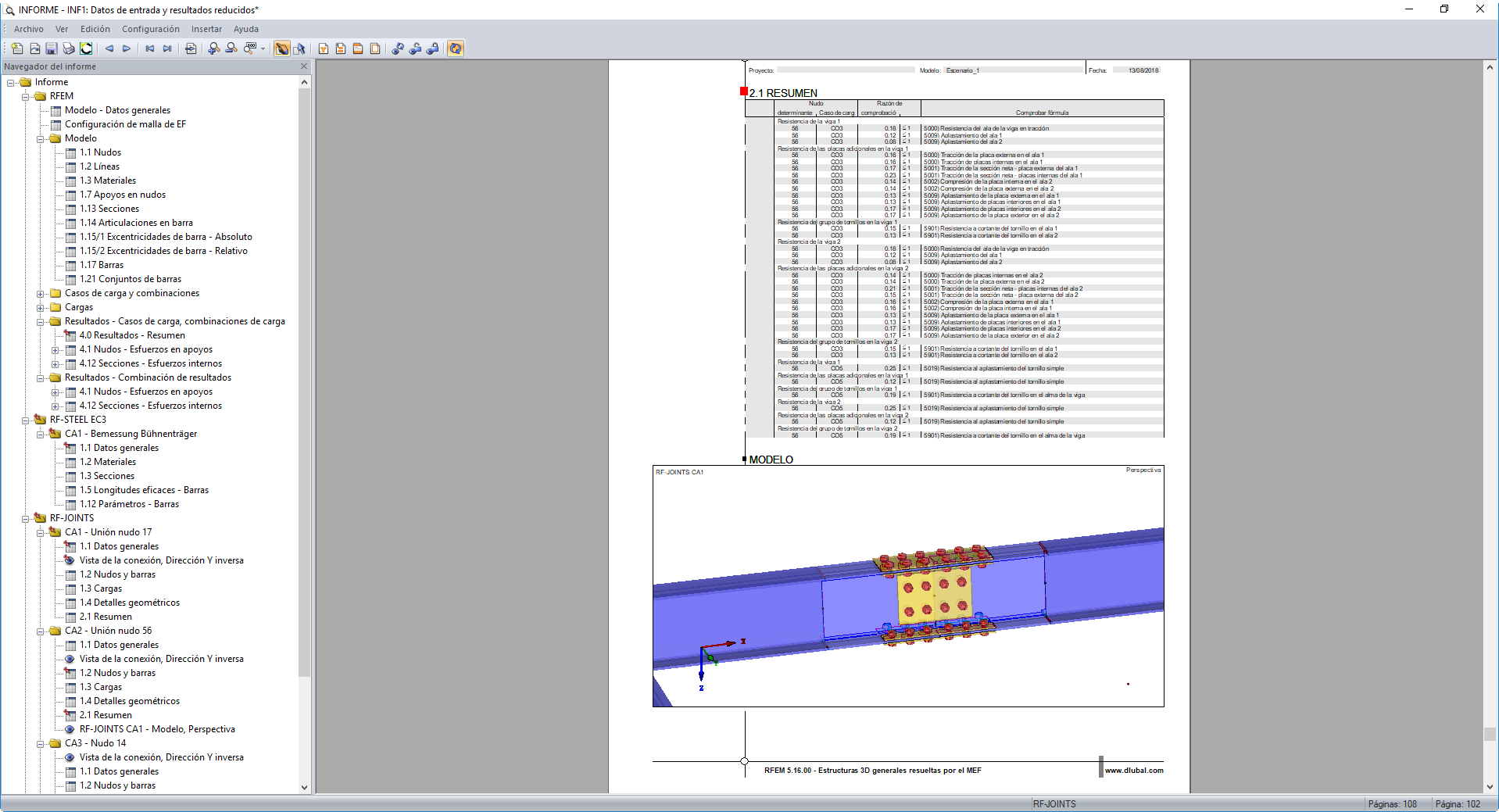The height and width of the screenshot is (812, 1499).
Task: Click www.dlubal.com in page footer
Action: (1134, 771)
